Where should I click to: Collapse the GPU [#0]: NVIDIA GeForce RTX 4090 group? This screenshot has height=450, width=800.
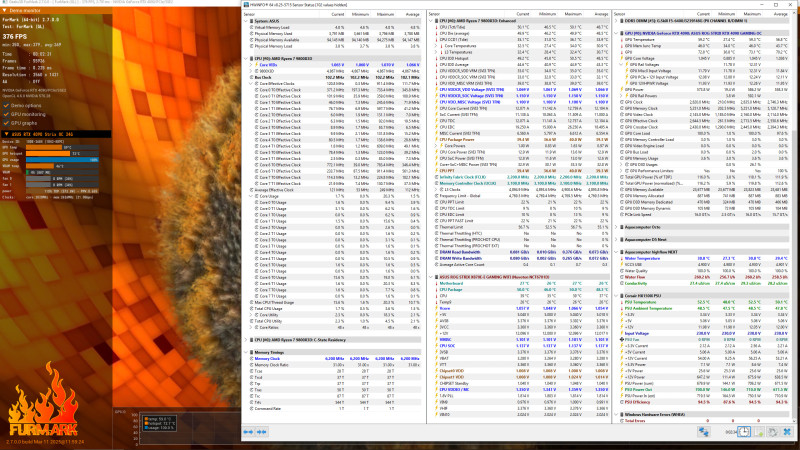[x=616, y=33]
